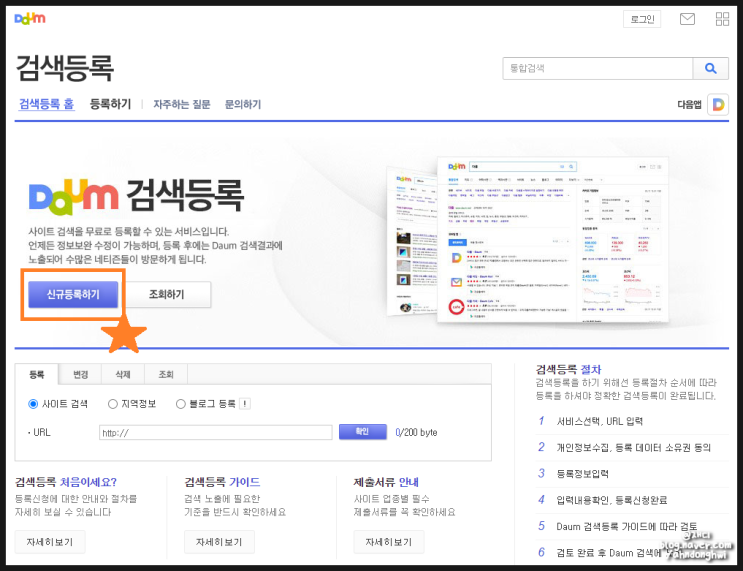The height and width of the screenshot is (571, 743).
Task: Click the 제출서류 안내 heading
Action: click(386, 482)
